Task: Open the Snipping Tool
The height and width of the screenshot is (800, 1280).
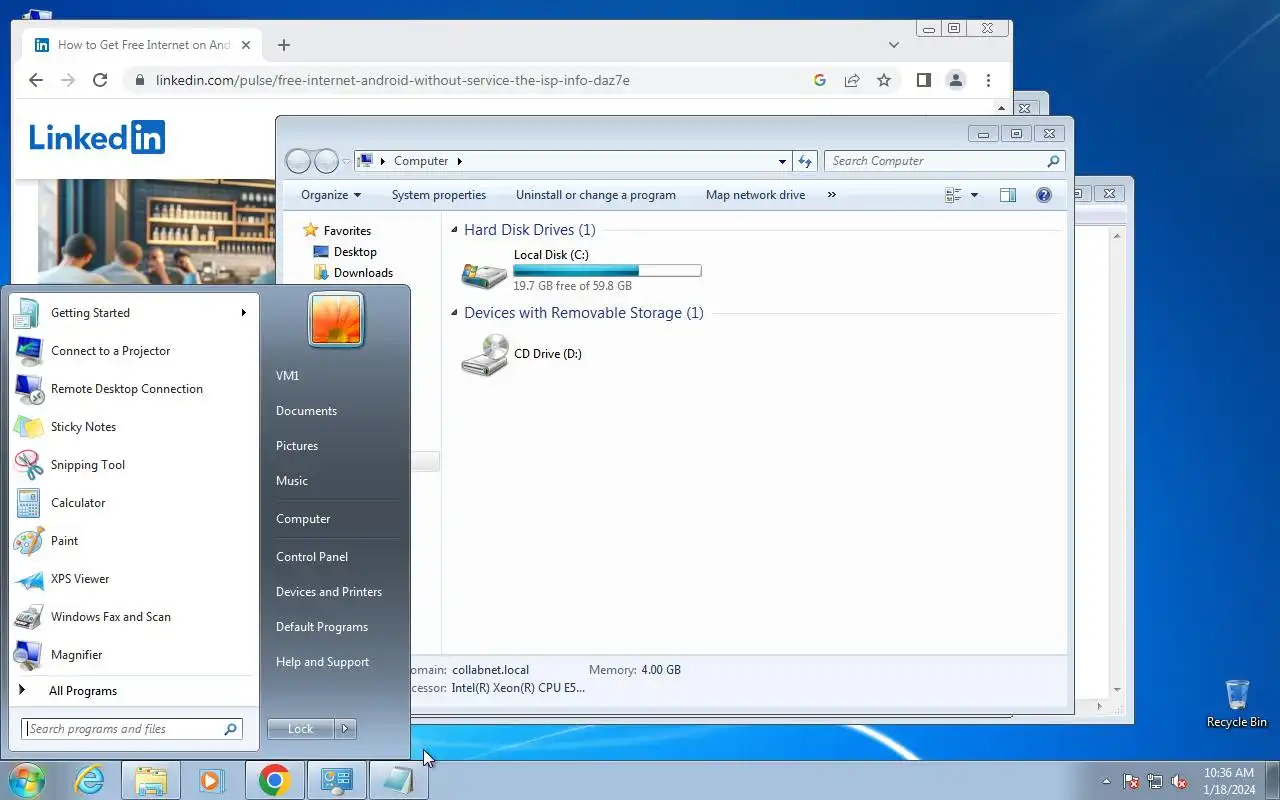Action: (130, 465)
